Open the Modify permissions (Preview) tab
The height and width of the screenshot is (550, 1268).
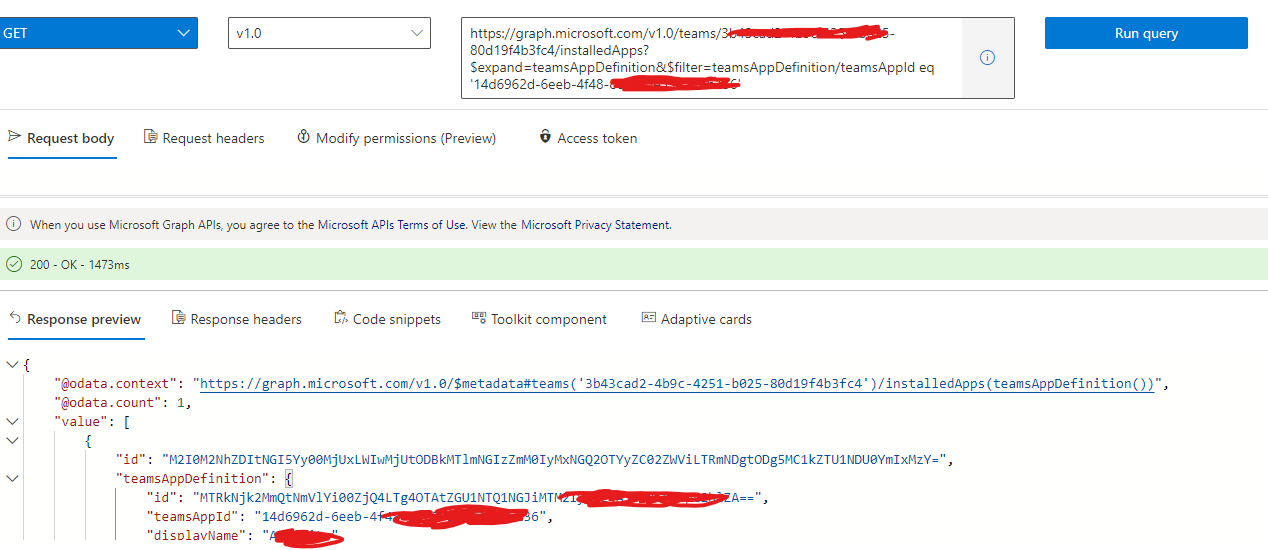(396, 138)
